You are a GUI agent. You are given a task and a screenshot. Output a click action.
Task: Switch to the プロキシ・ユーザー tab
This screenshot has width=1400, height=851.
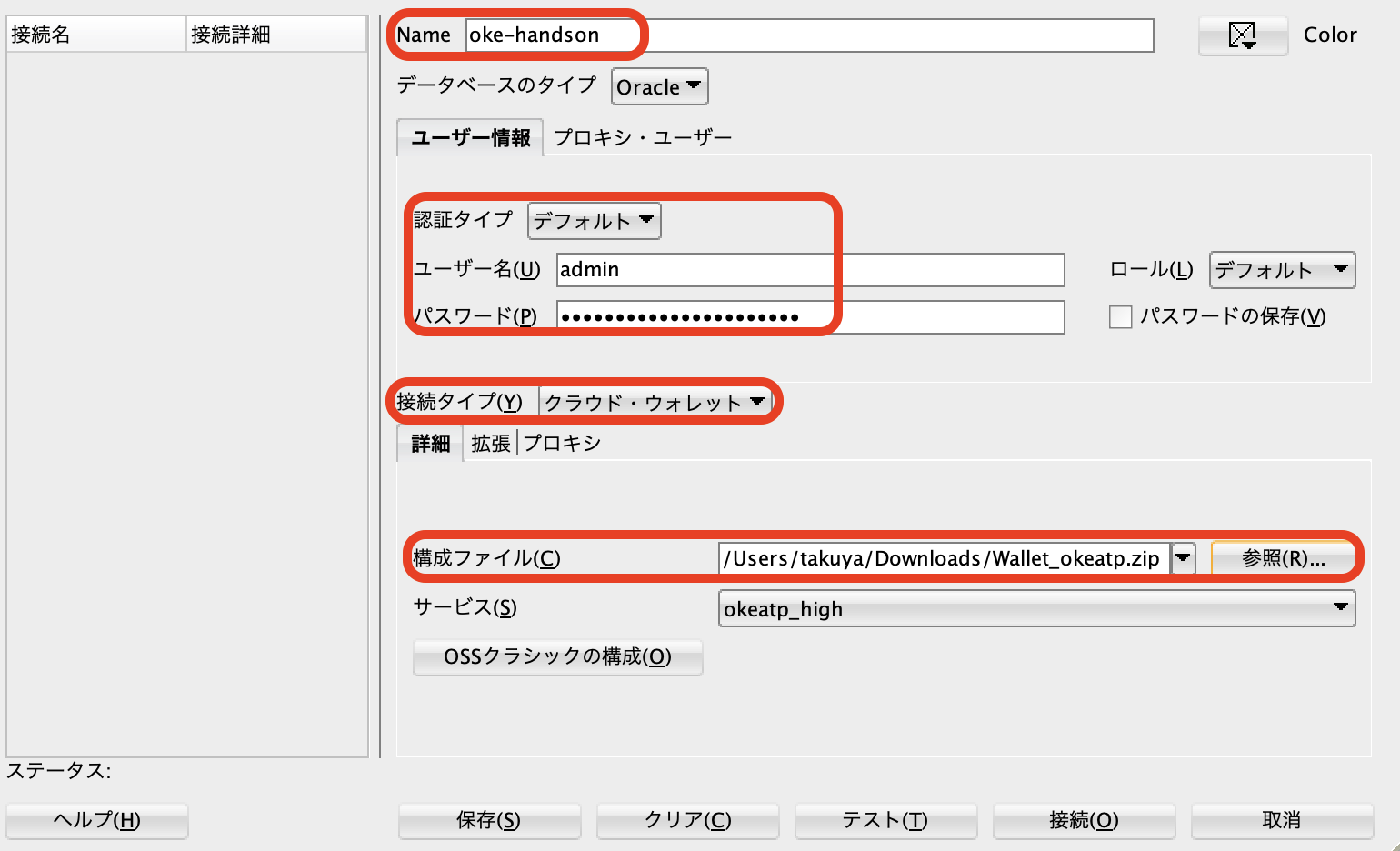tap(642, 137)
